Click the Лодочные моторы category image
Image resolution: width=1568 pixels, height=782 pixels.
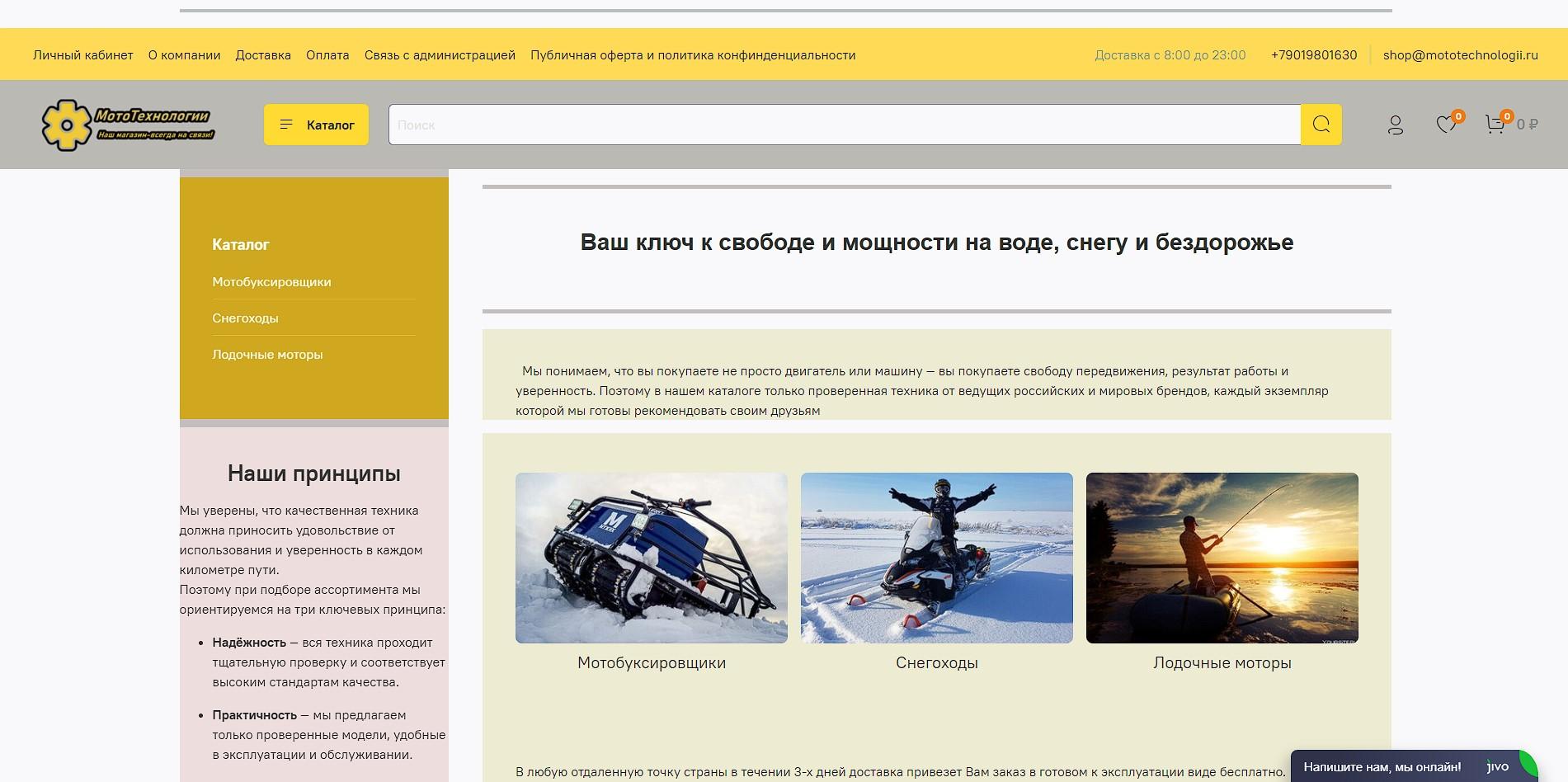coord(1222,558)
